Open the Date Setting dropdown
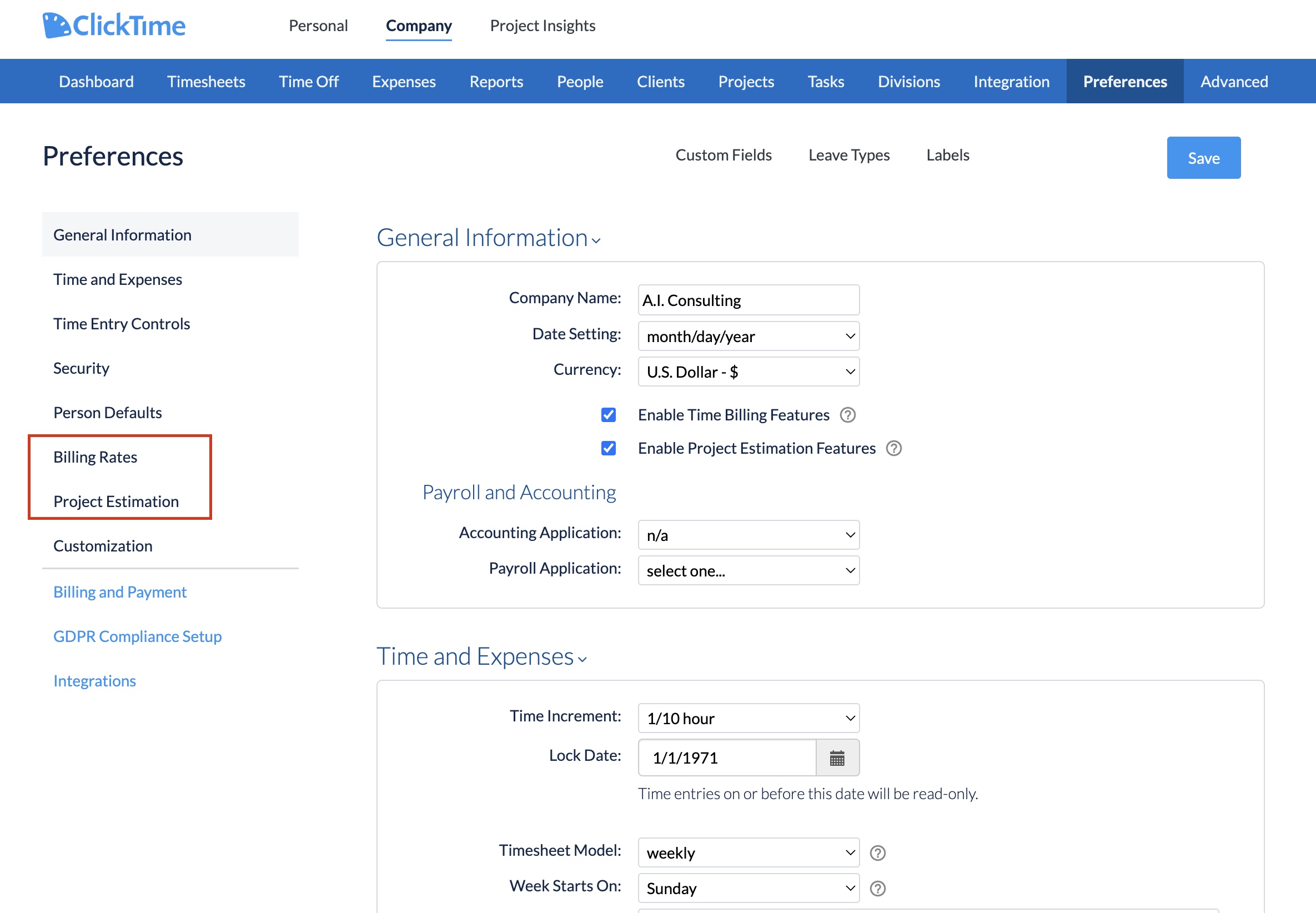 [x=748, y=337]
